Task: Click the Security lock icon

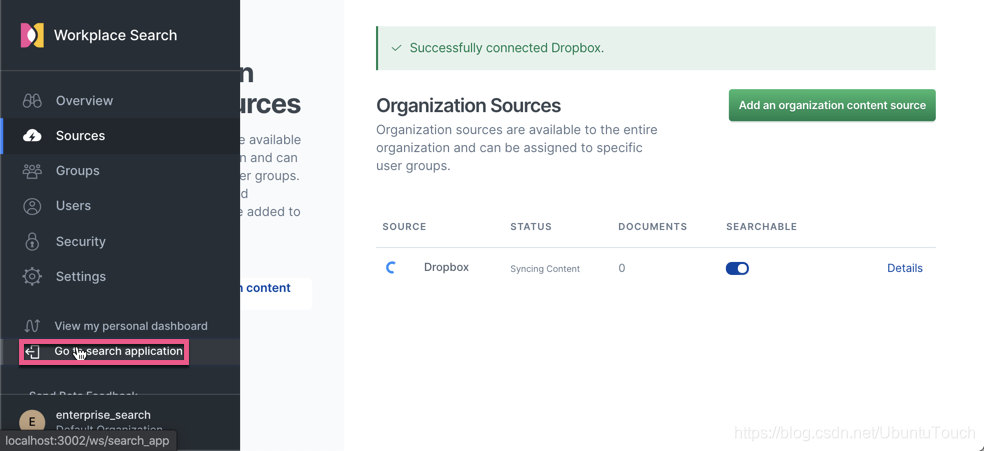Action: [x=32, y=241]
